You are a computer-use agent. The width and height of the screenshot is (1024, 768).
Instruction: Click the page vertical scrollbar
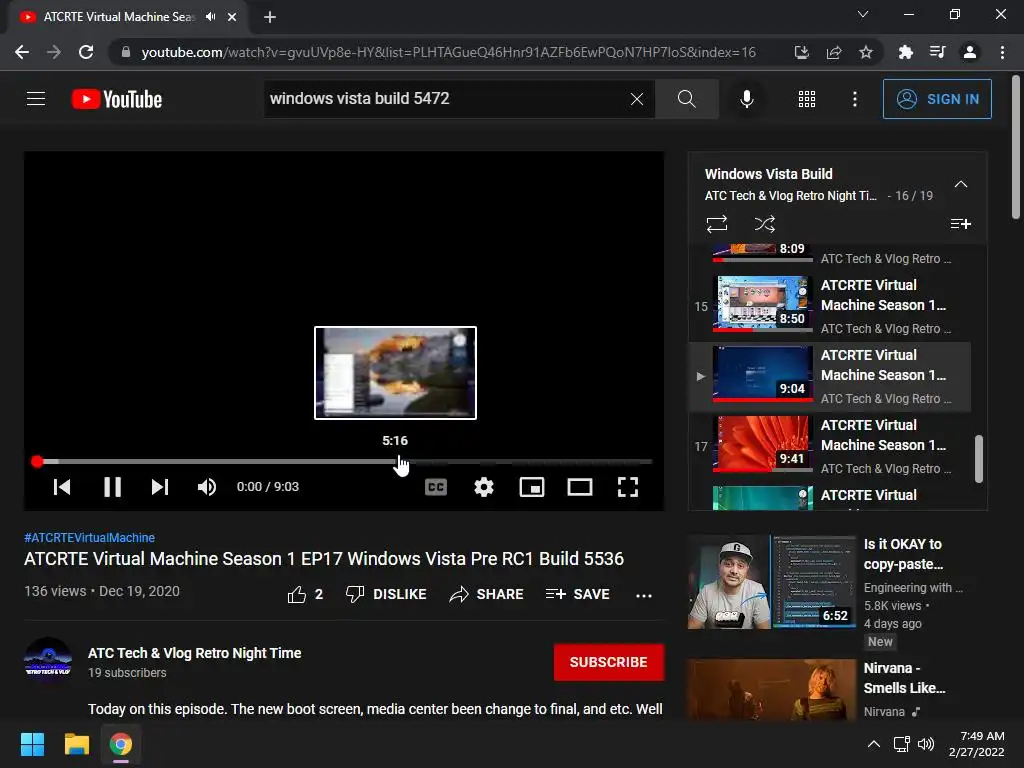pyautogui.click(x=1016, y=147)
